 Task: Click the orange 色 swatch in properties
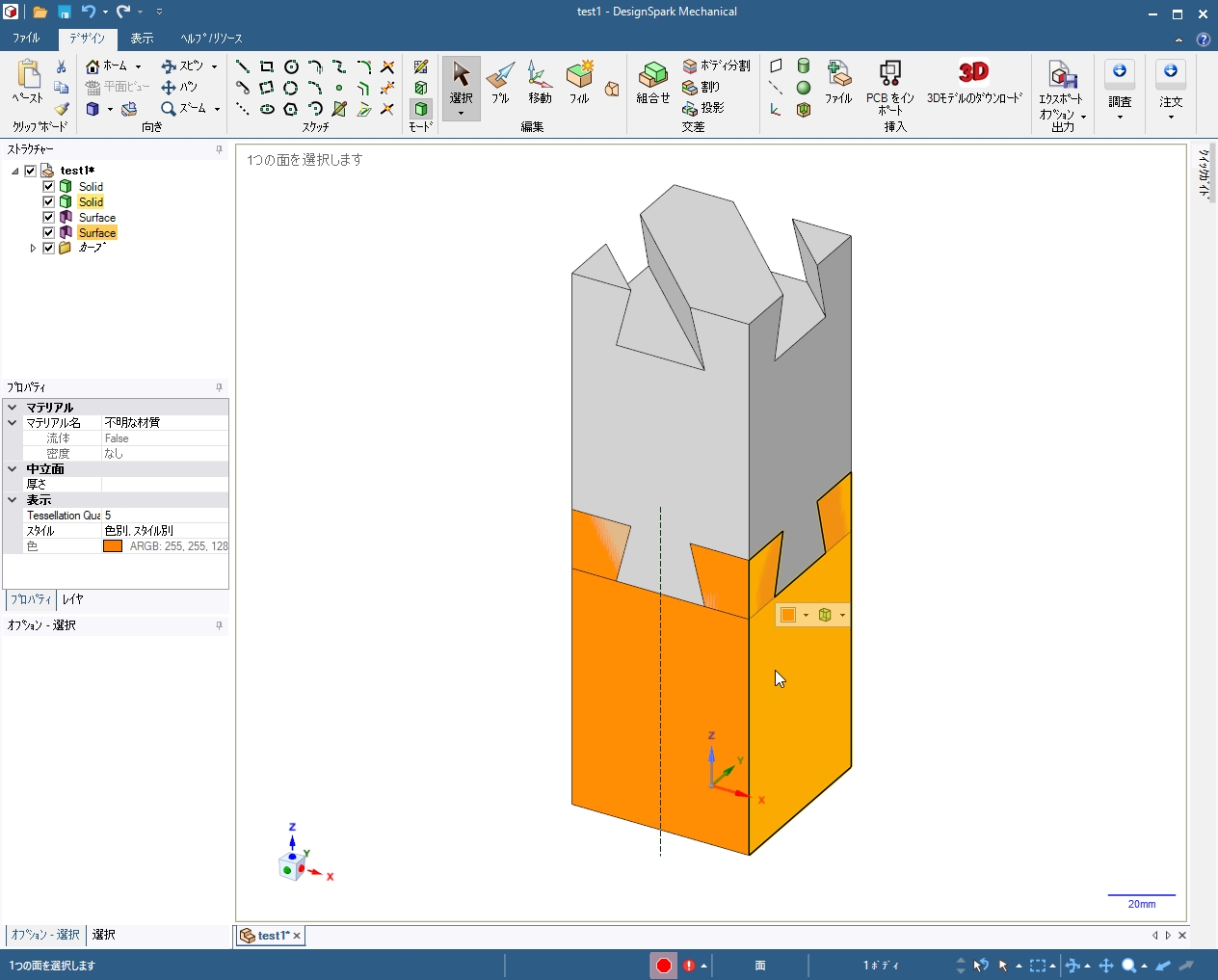click(x=113, y=546)
